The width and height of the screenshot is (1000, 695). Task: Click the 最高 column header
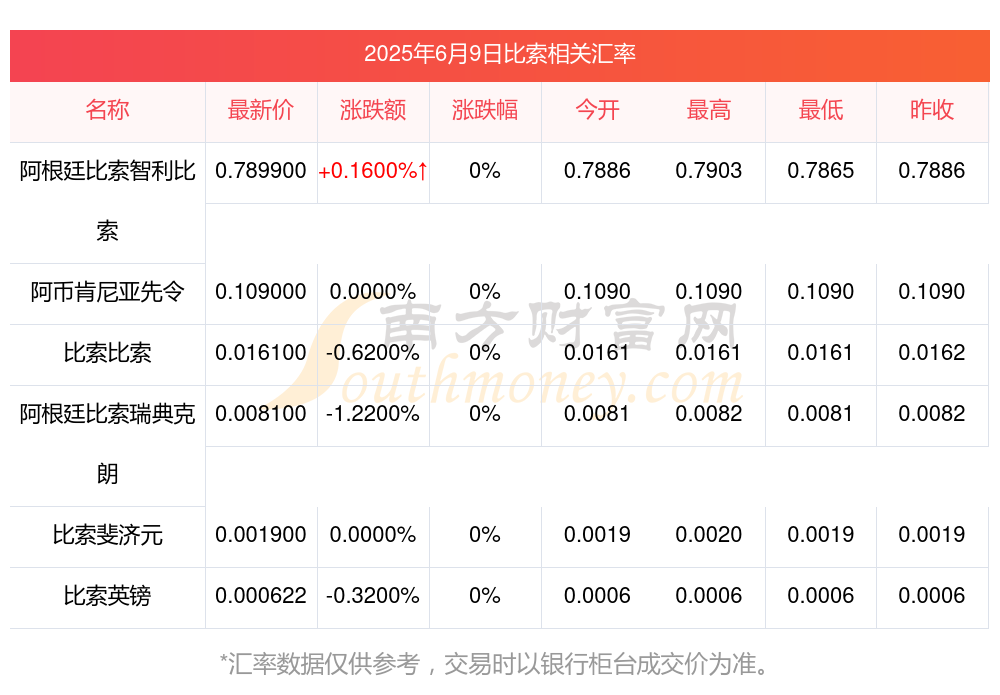pyautogui.click(x=709, y=110)
